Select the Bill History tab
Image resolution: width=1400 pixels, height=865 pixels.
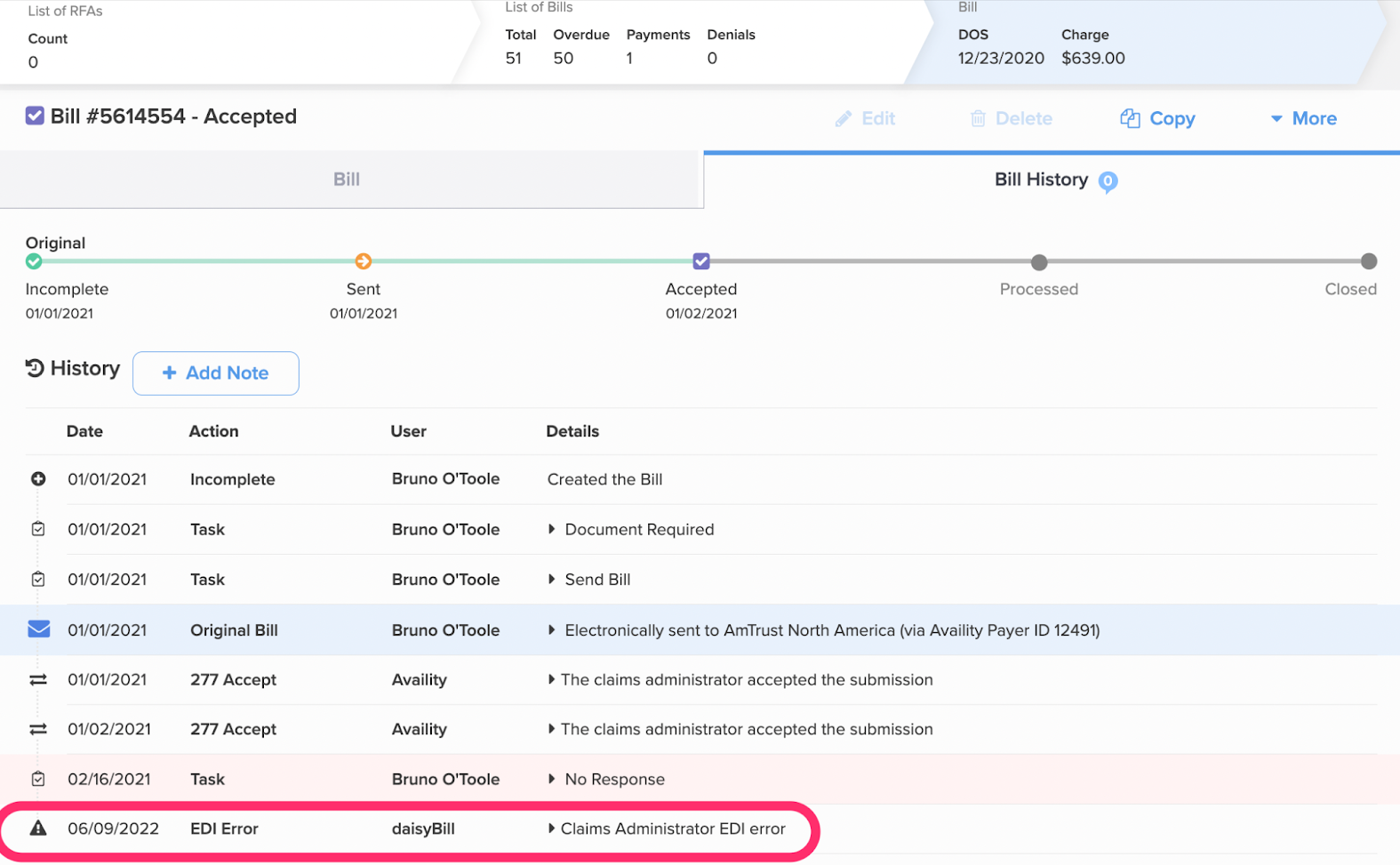[1041, 180]
